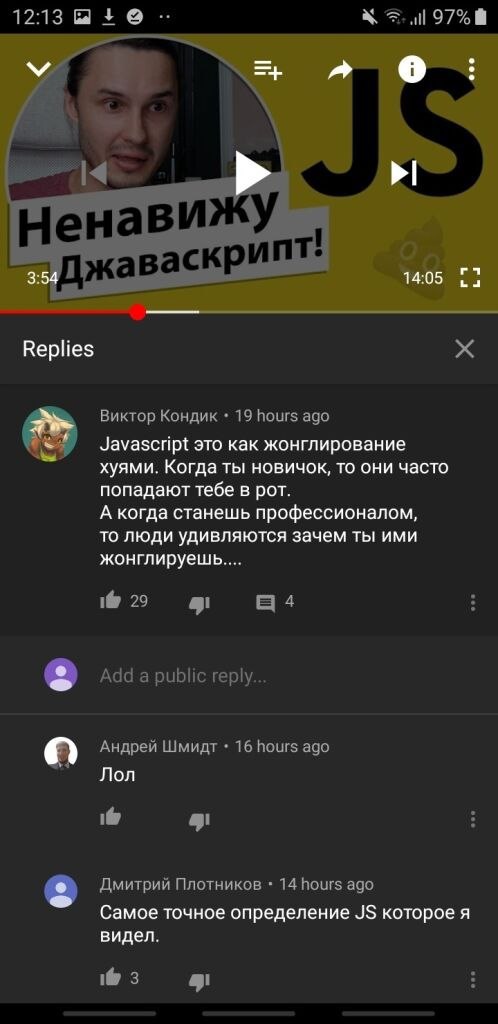Image resolution: width=498 pixels, height=1024 pixels.
Task: Open the player overflow menu
Action: [471, 69]
